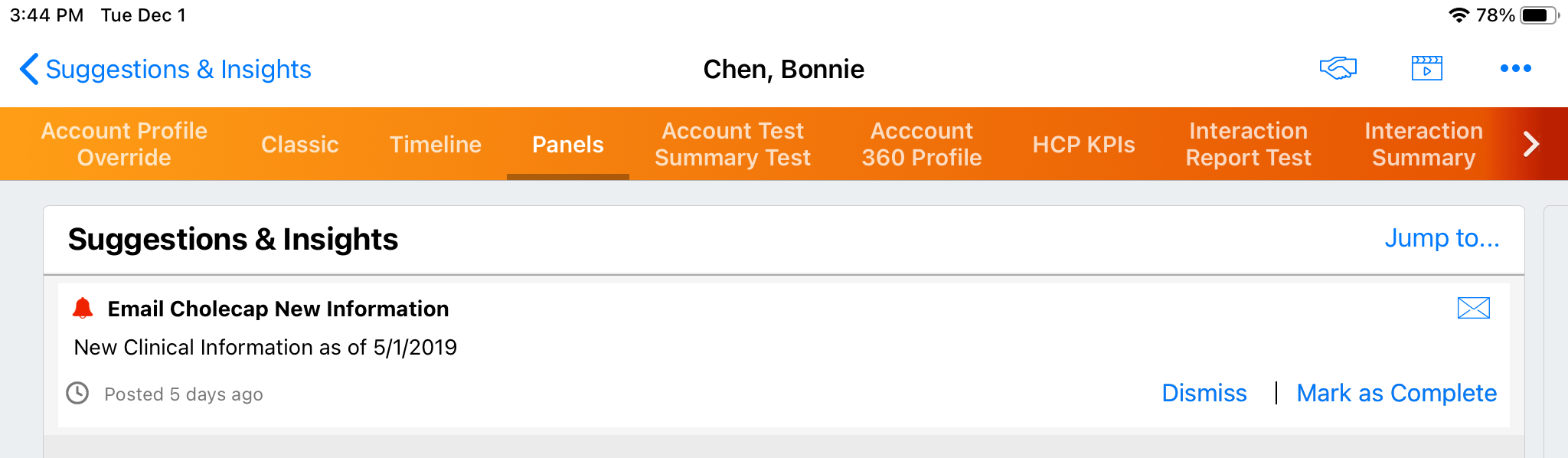
Task: Tap the clock icon beside posted time
Action: point(77,393)
